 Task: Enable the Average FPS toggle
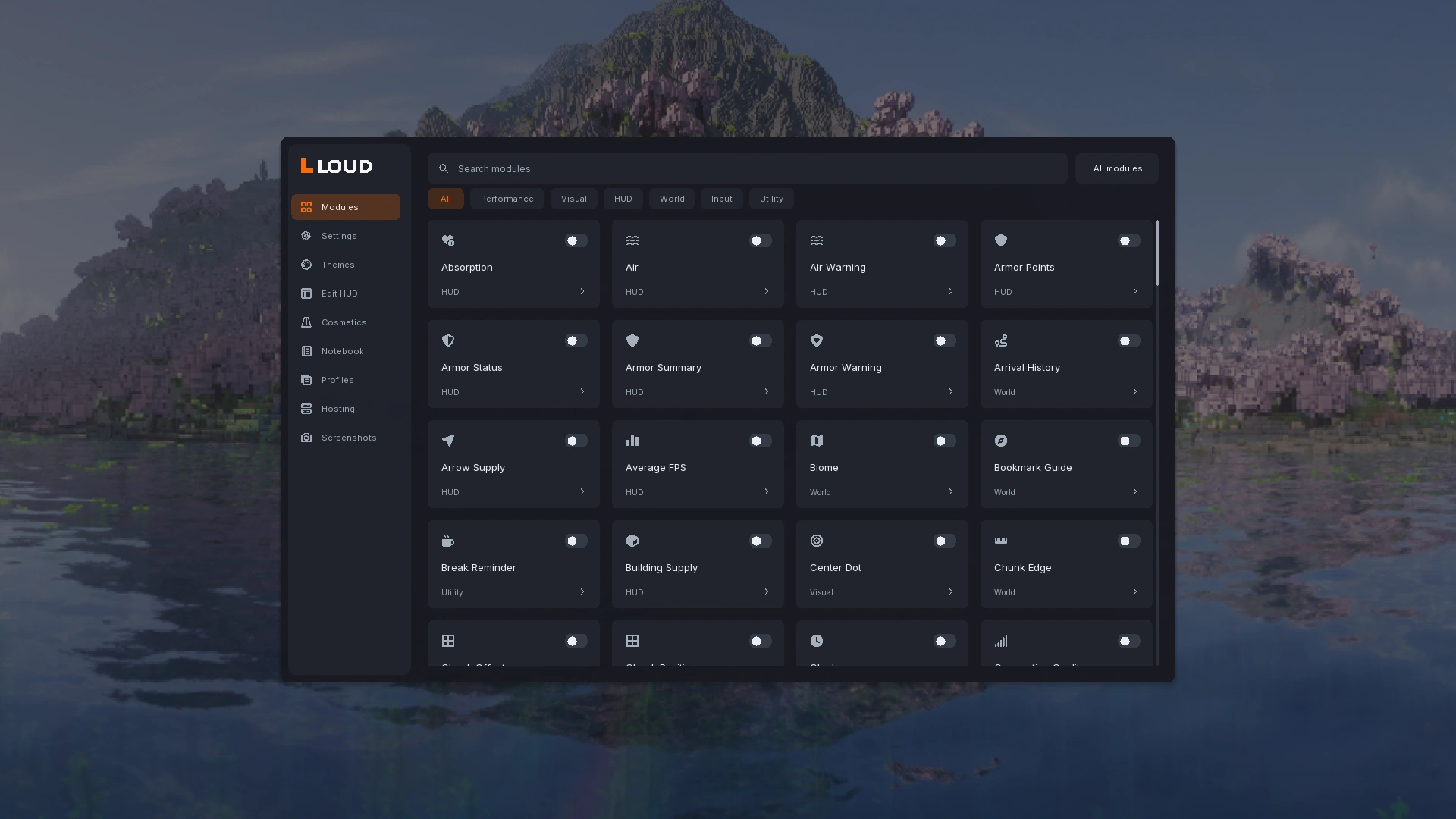click(760, 441)
